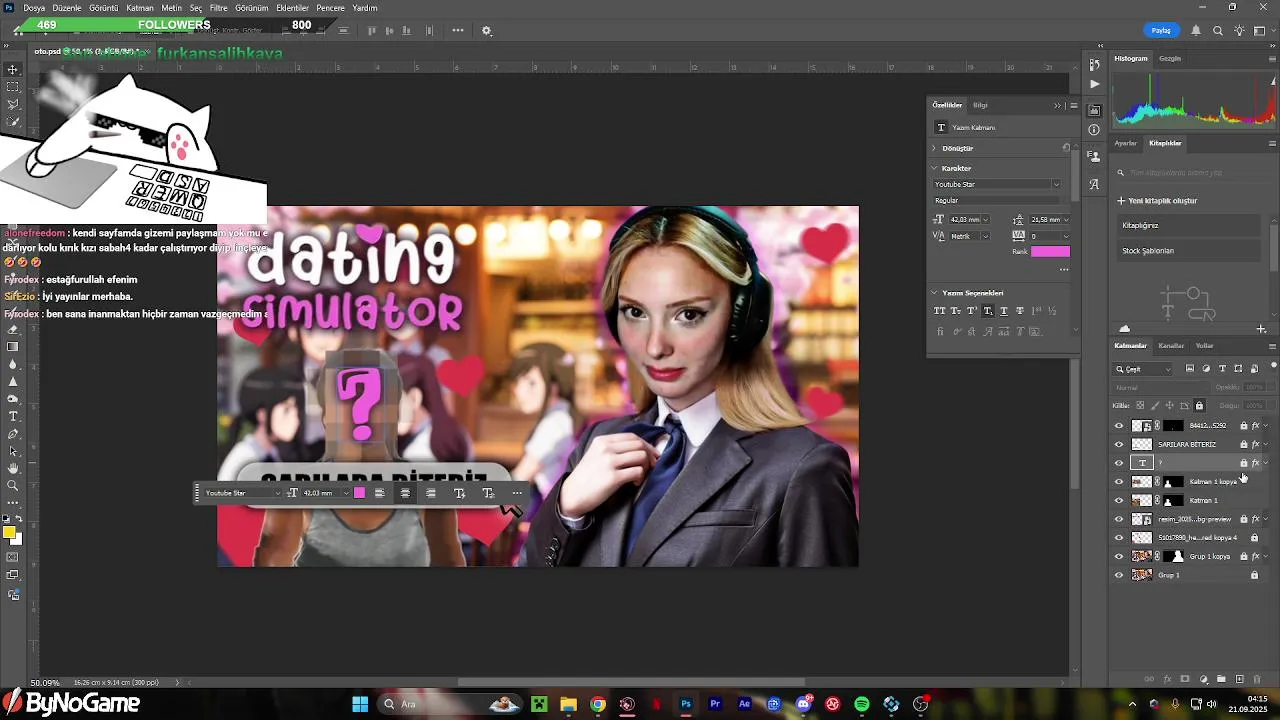Create new adjustment layer icon

pyautogui.click(x=1204, y=680)
